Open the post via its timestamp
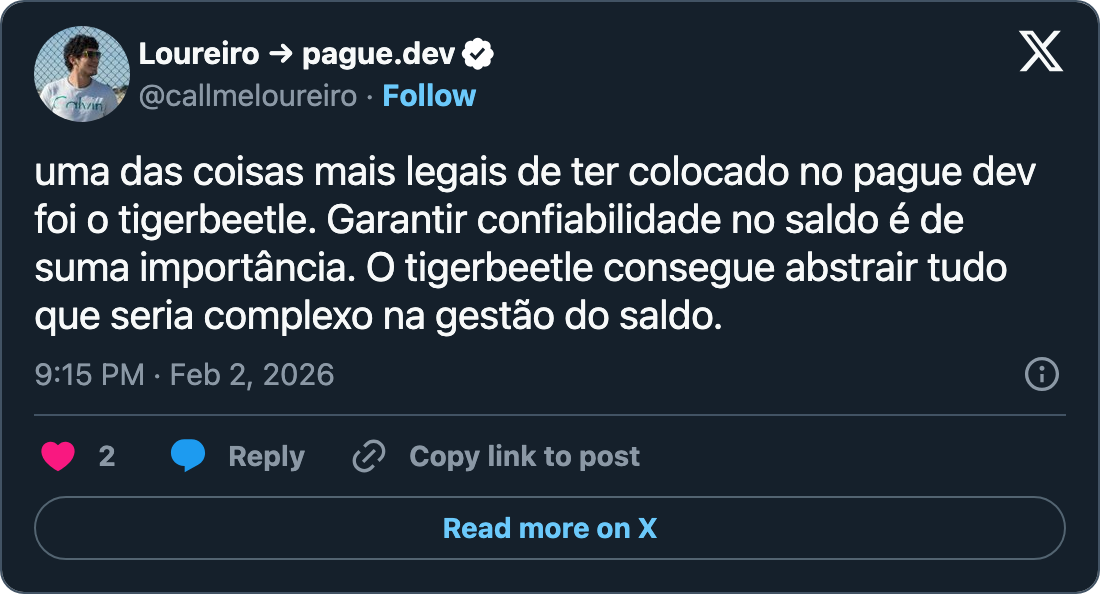 [87, 375]
